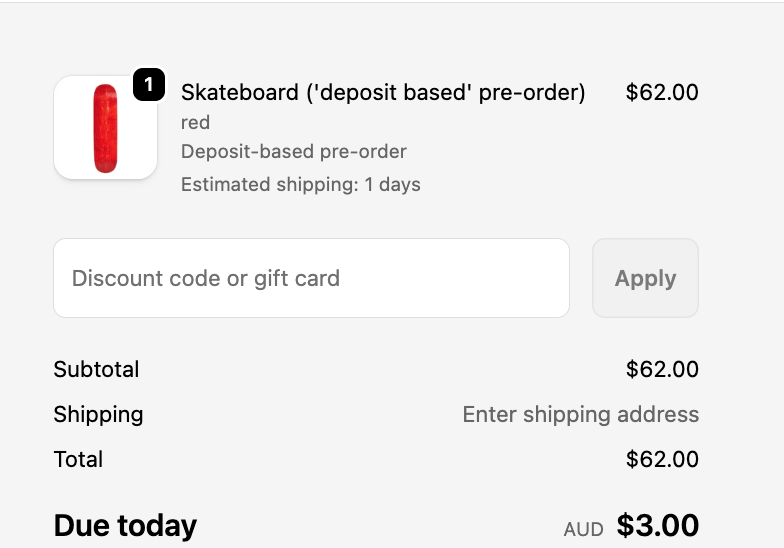Focus the 'Discount code or gift card' field
Image resolution: width=784 pixels, height=548 pixels.
pyautogui.click(x=311, y=278)
